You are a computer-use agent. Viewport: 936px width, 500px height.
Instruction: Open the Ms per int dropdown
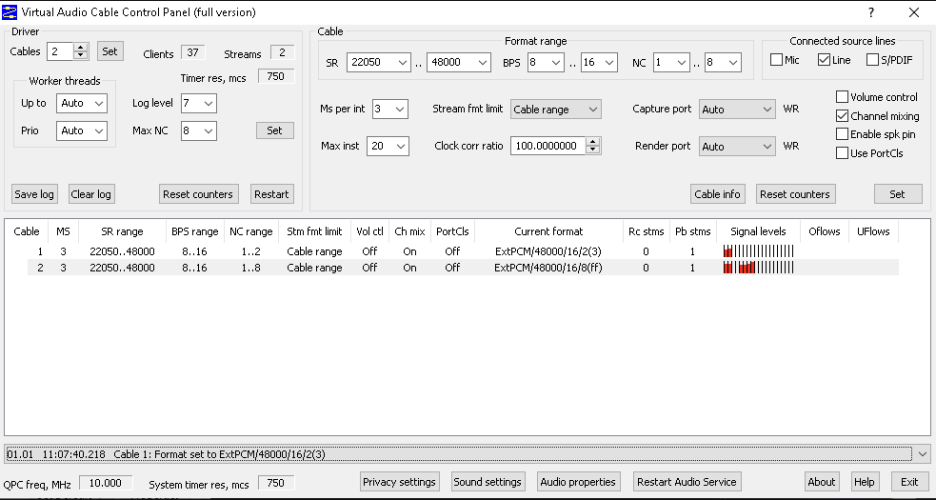pos(390,109)
